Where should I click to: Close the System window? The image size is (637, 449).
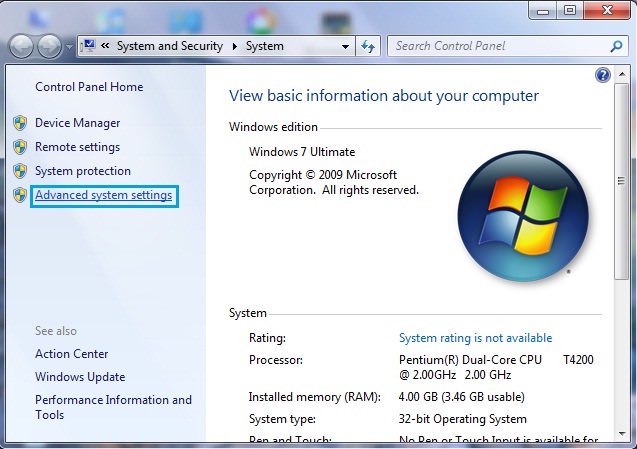(x=607, y=11)
